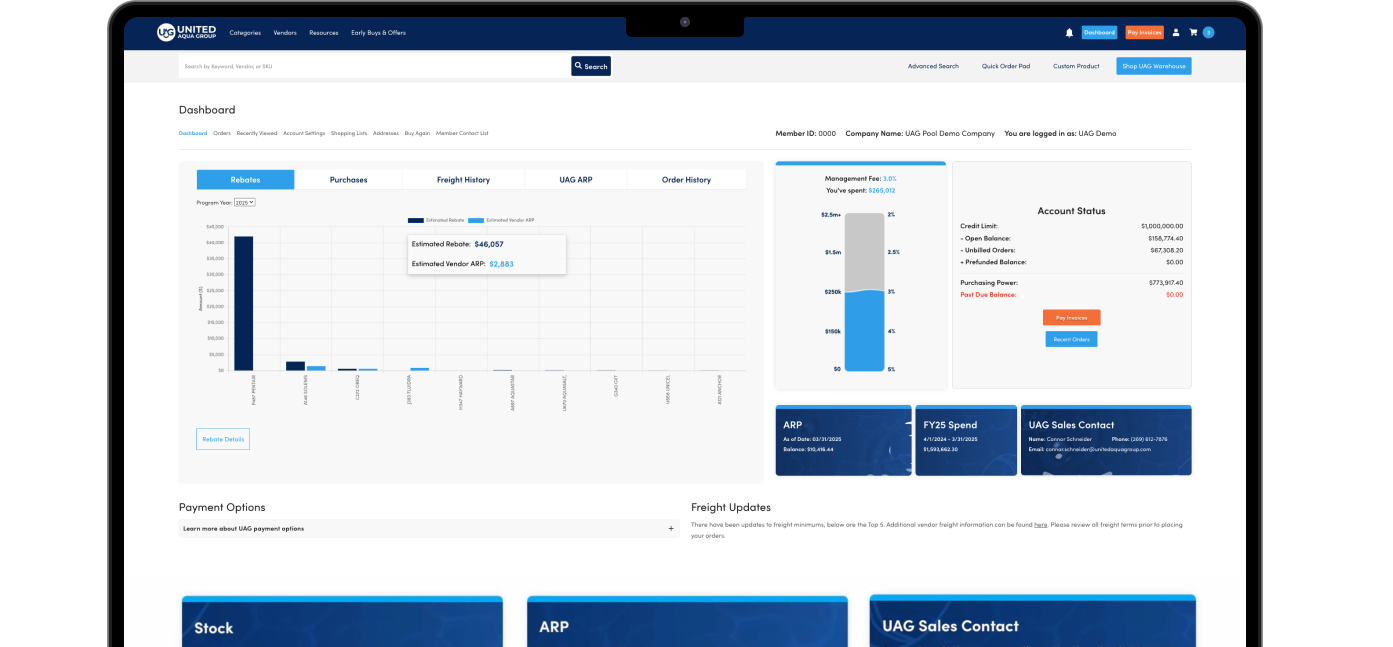The width and height of the screenshot is (1393, 647).
Task: Open the Quick Order Pad
Action: coord(1005,66)
